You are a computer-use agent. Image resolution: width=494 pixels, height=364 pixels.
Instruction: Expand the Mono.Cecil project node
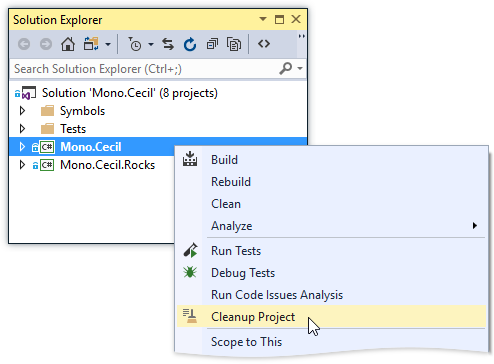(x=22, y=147)
